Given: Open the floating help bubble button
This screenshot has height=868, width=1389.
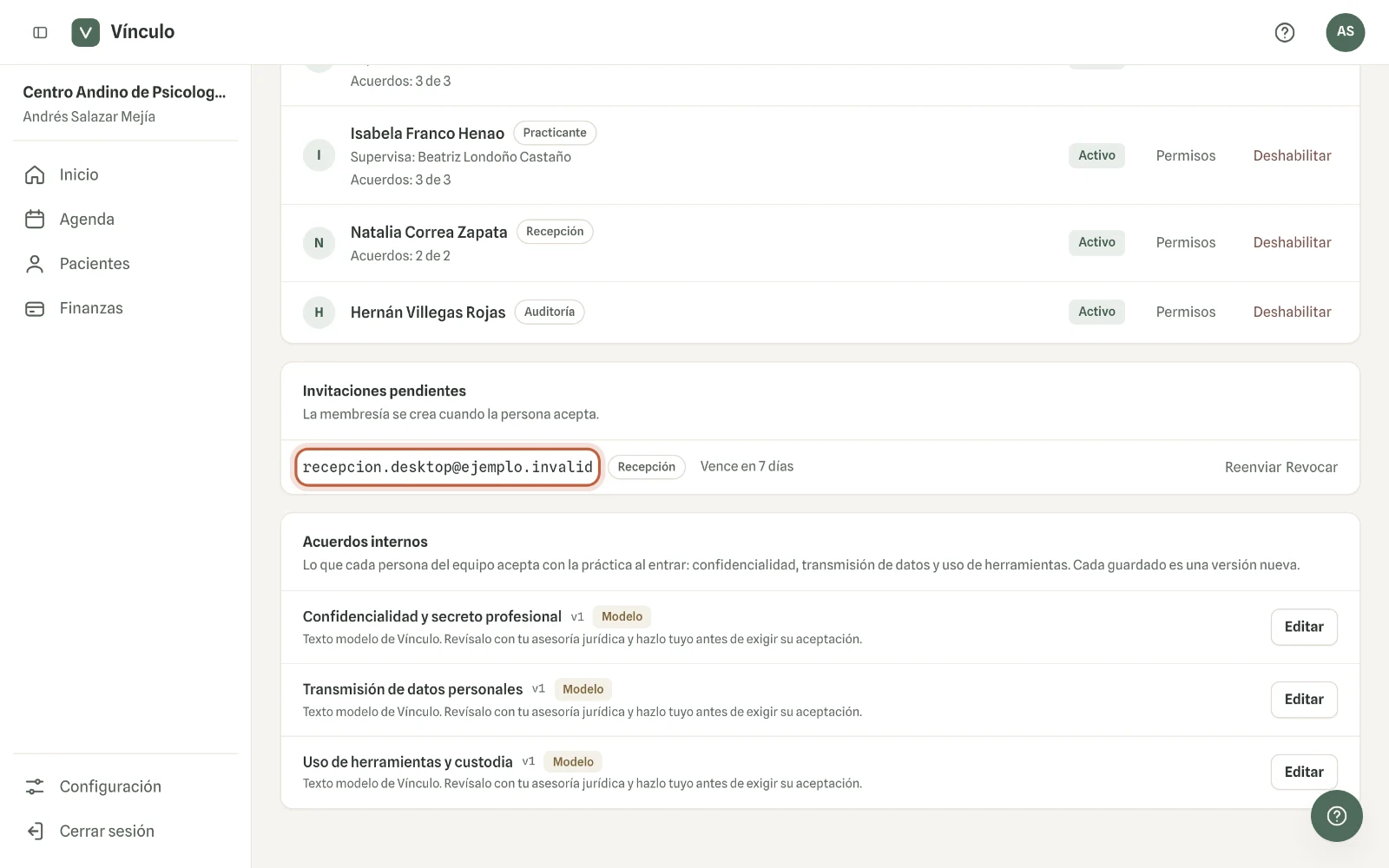Looking at the screenshot, I should 1337,816.
